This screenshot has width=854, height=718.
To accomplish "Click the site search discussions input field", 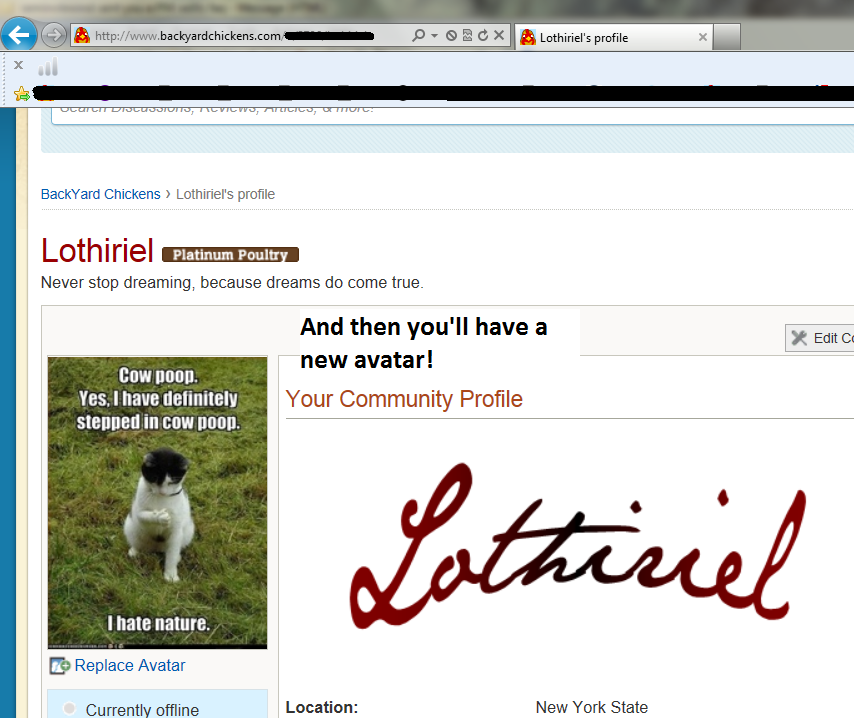I will coord(453,113).
